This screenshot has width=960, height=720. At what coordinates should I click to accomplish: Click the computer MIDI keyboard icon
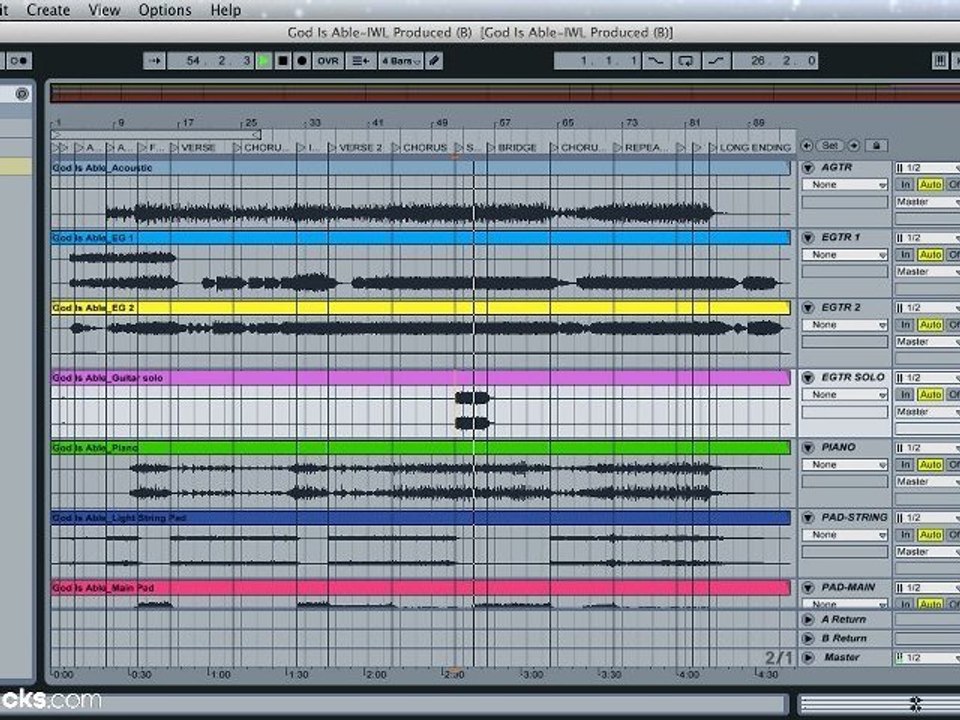point(940,61)
